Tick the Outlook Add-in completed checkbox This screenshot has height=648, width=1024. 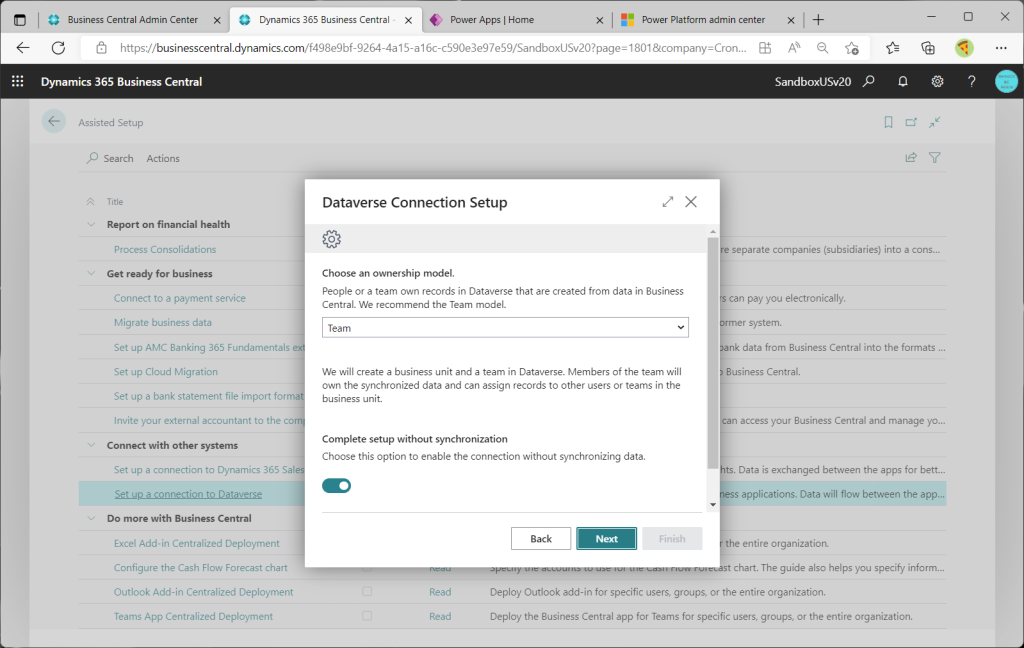pyautogui.click(x=367, y=591)
